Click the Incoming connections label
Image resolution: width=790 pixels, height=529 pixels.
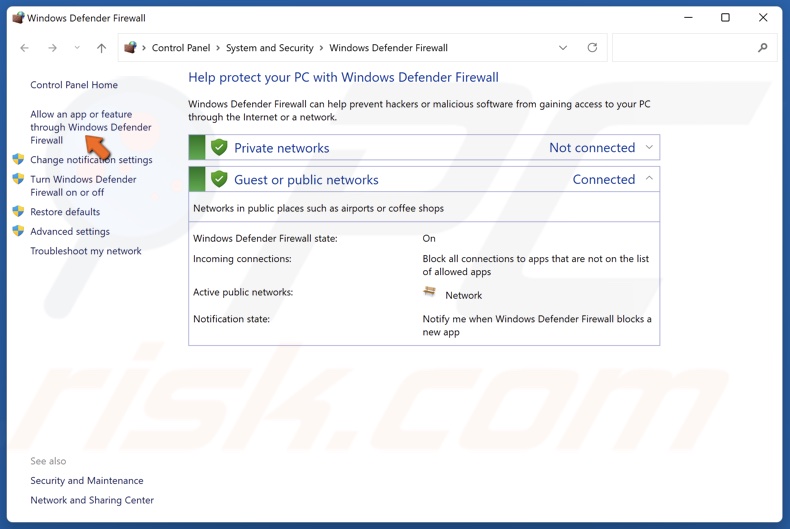pos(242,259)
